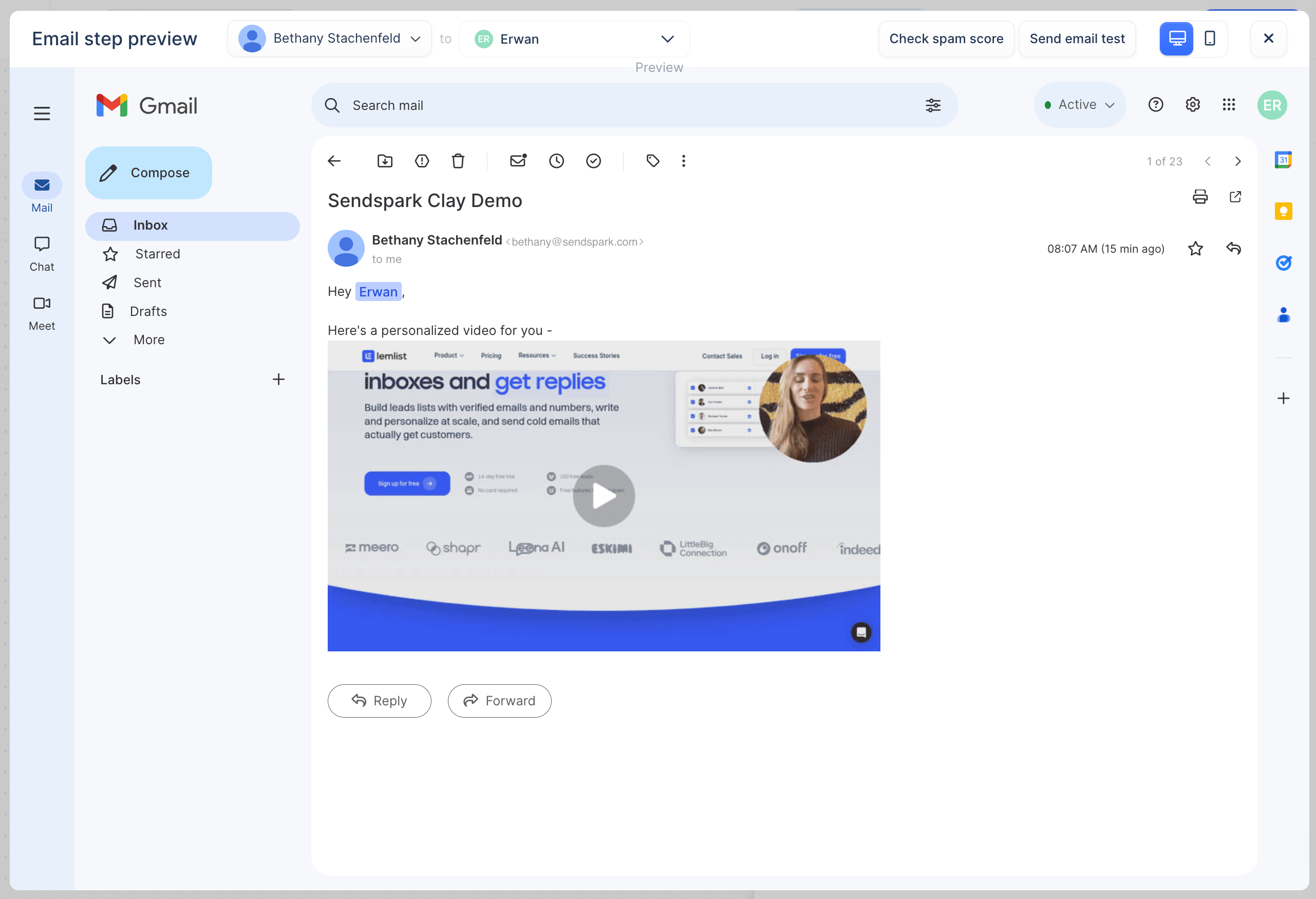Viewport: 1316px width, 899px height.
Task: Star the Sendspark Clay Demo email
Action: pos(1195,249)
